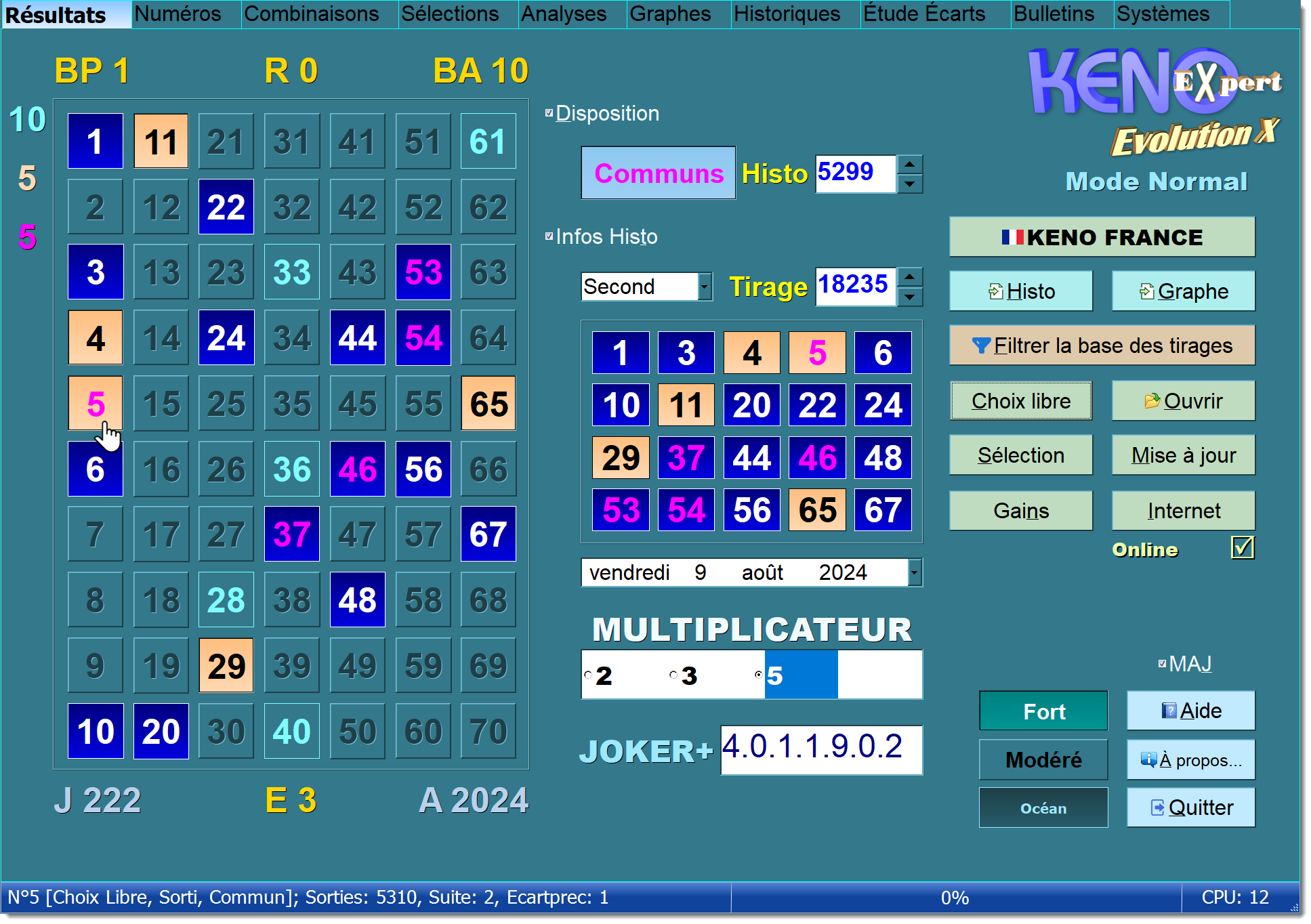Choose the Océan theme button
Screen dimensions: 1311x924
[1043, 808]
